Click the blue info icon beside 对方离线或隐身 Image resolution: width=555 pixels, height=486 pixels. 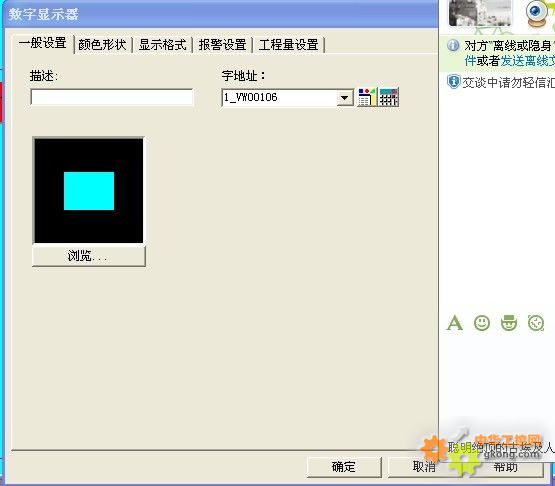point(453,45)
